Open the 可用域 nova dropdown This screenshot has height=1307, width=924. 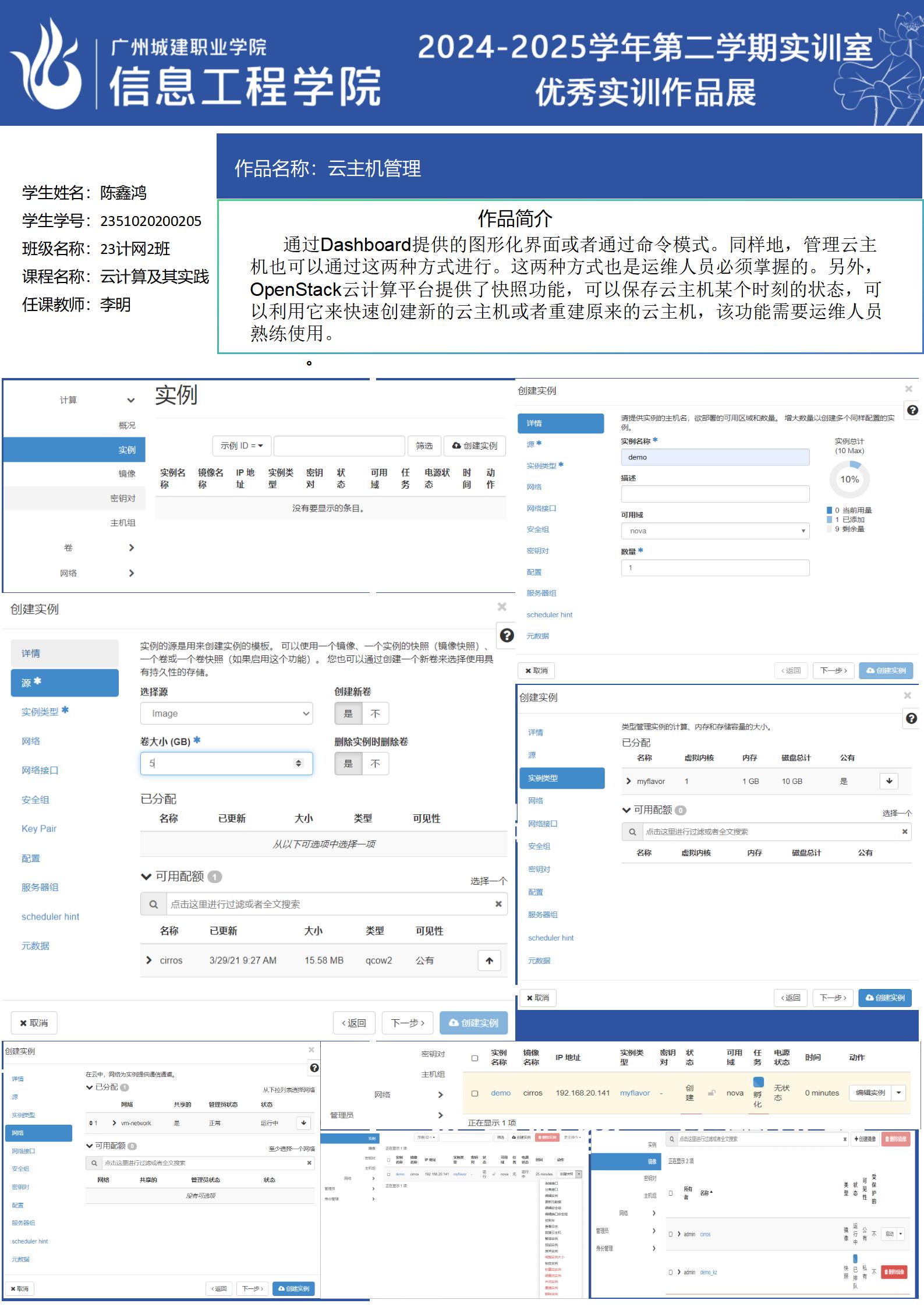click(x=715, y=531)
